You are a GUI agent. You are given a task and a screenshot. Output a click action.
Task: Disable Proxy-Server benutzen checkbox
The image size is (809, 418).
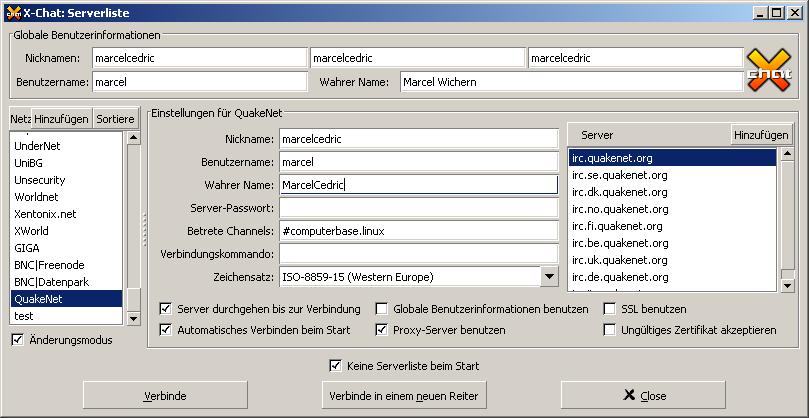click(x=381, y=330)
